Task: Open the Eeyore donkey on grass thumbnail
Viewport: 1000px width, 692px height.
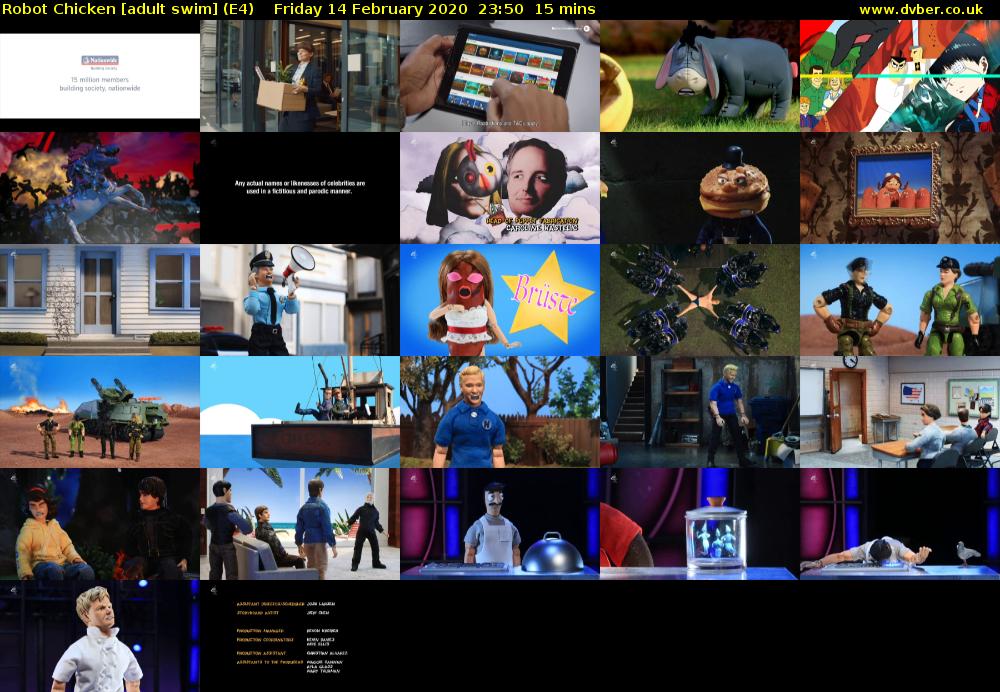Action: point(700,76)
